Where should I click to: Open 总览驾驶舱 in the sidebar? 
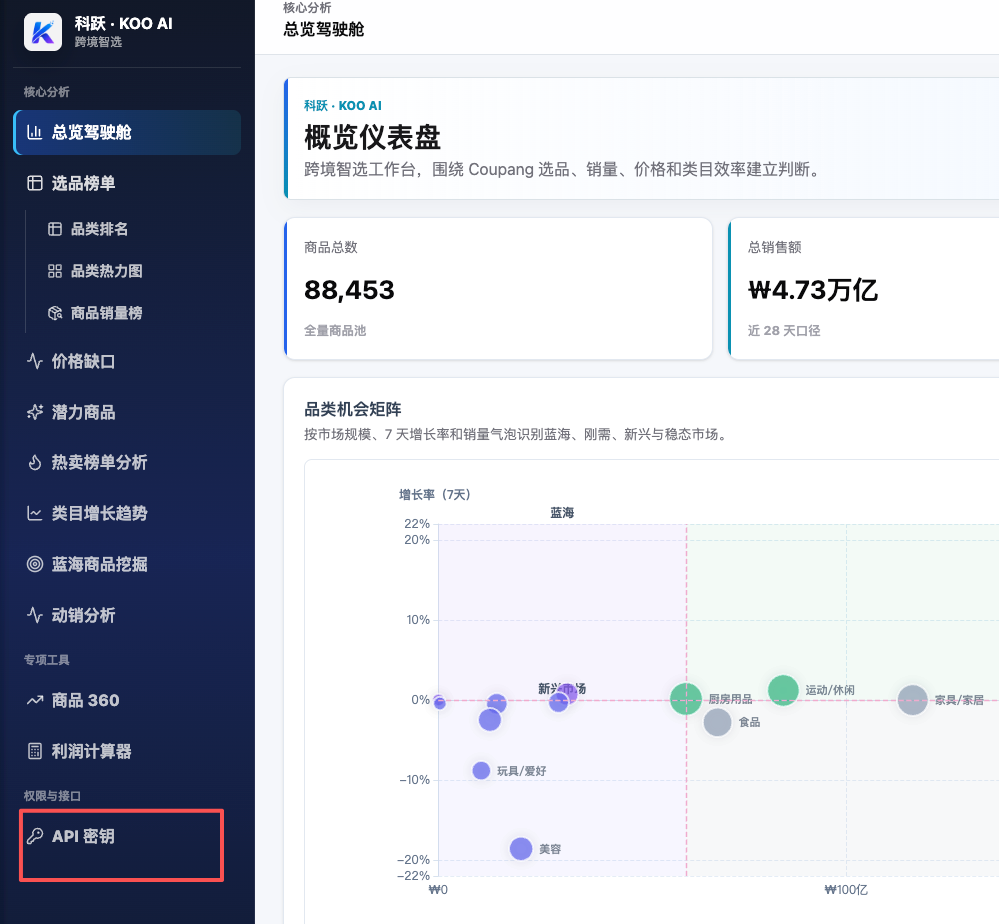coord(127,133)
